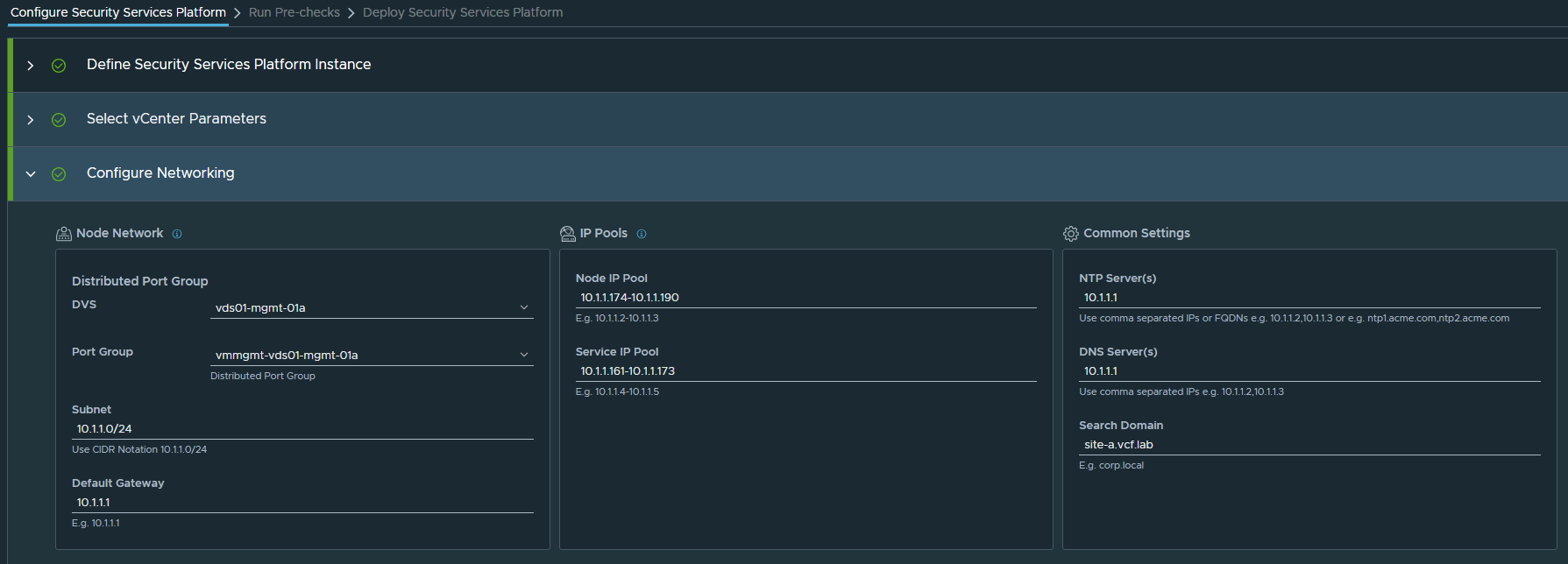The image size is (1568, 564).
Task: Edit the Node IP Pool field
Action: pos(805,297)
